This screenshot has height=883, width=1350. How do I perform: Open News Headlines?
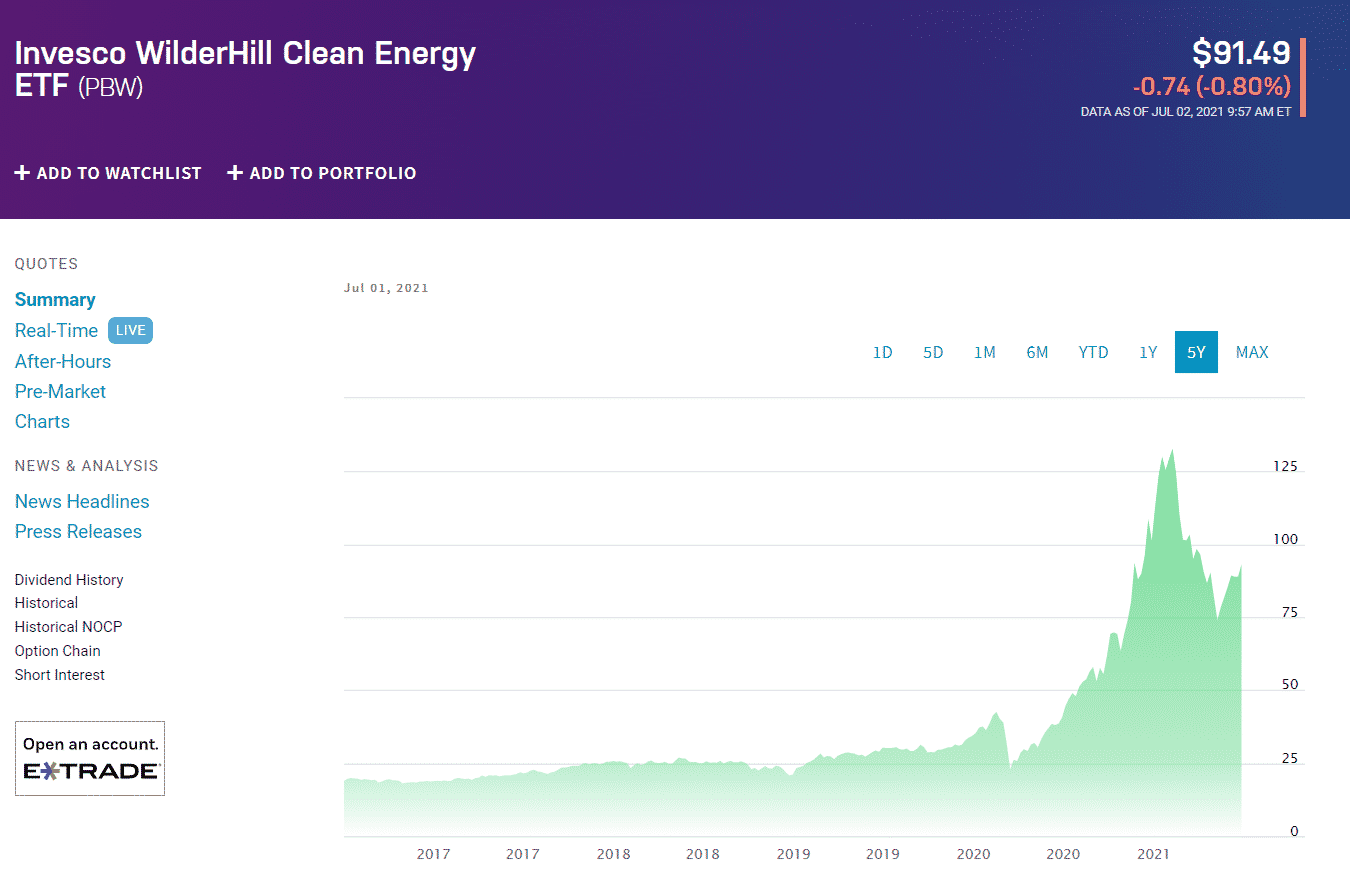pyautogui.click(x=82, y=501)
